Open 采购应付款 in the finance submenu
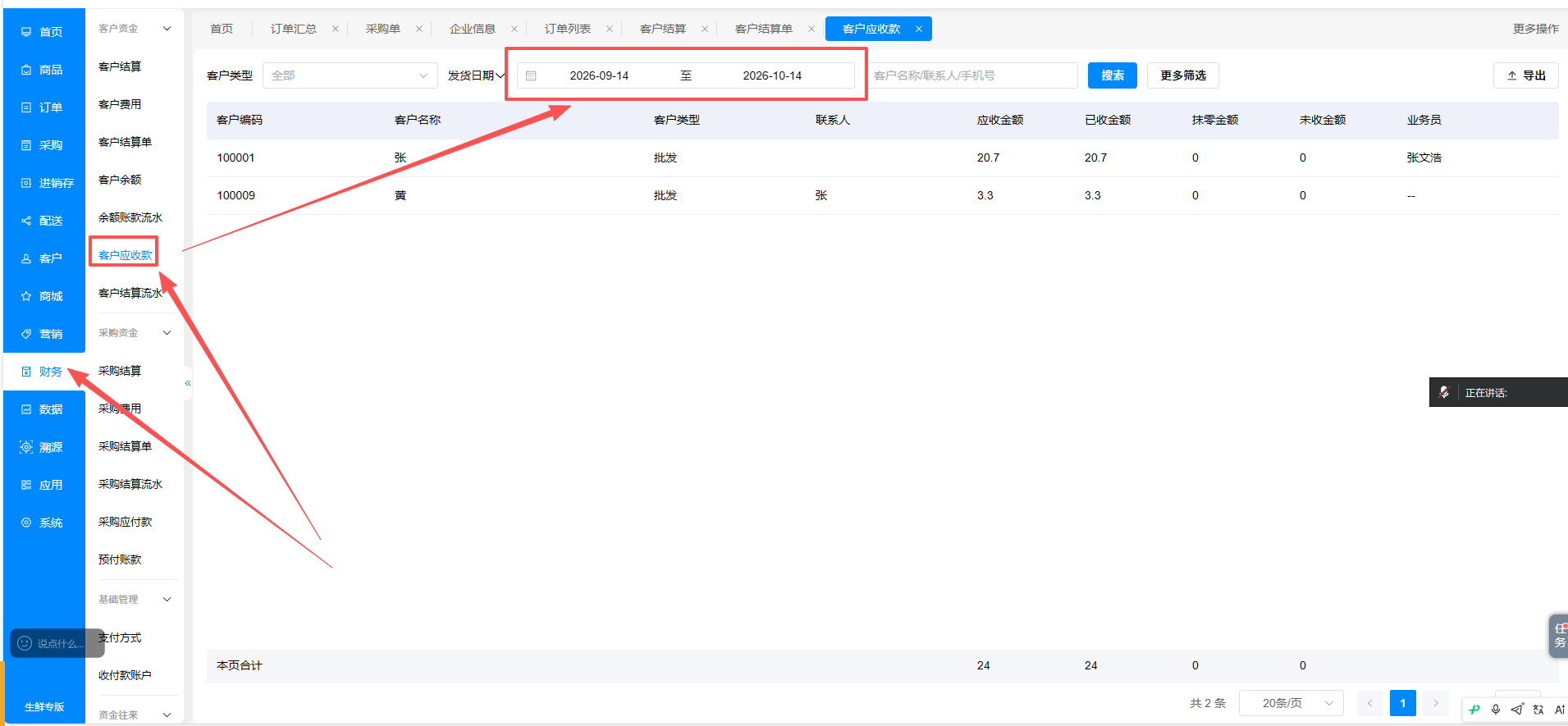The image size is (1568, 726). [126, 522]
